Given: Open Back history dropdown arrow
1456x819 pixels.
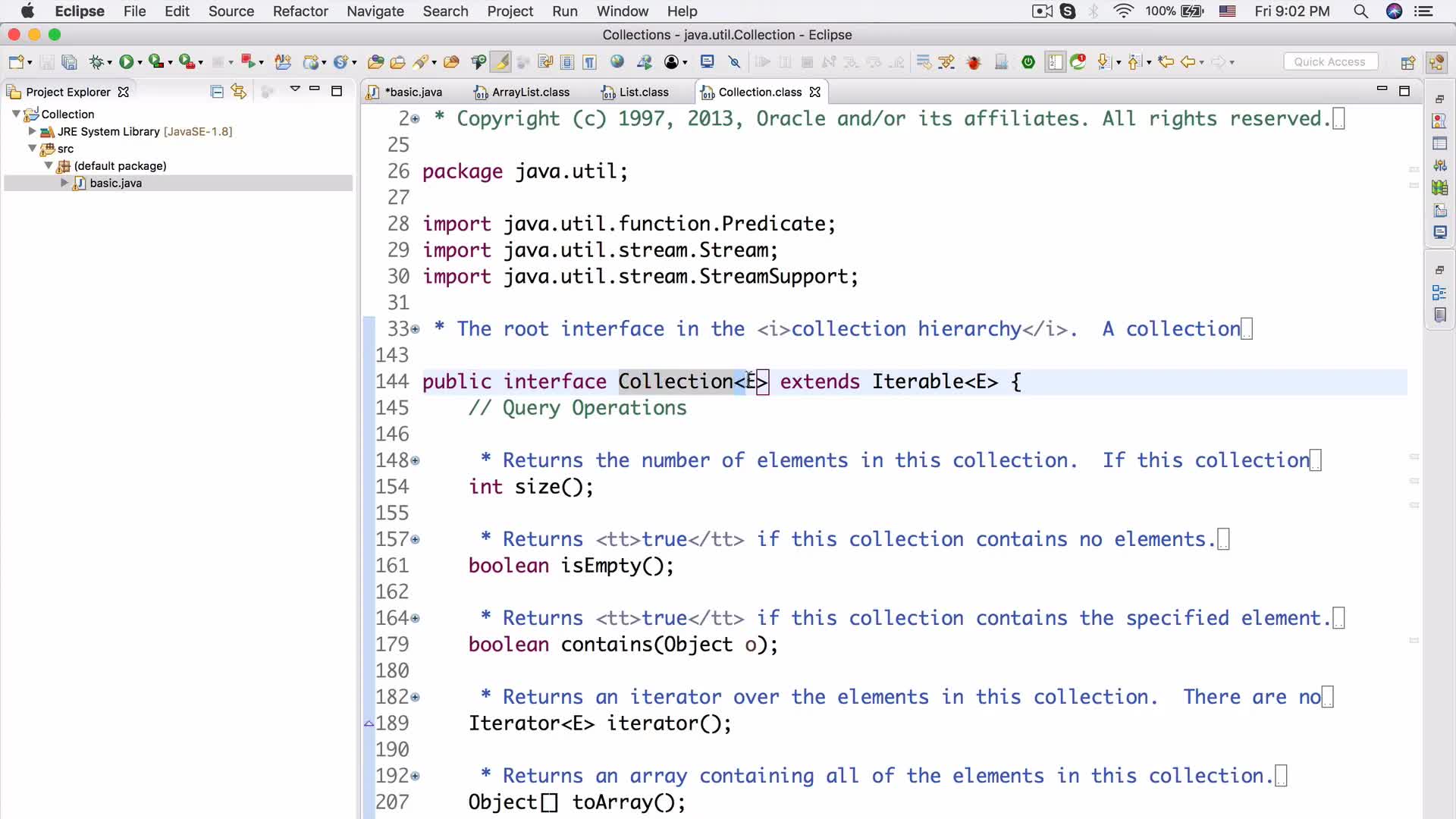Looking at the screenshot, I should 1202,63.
